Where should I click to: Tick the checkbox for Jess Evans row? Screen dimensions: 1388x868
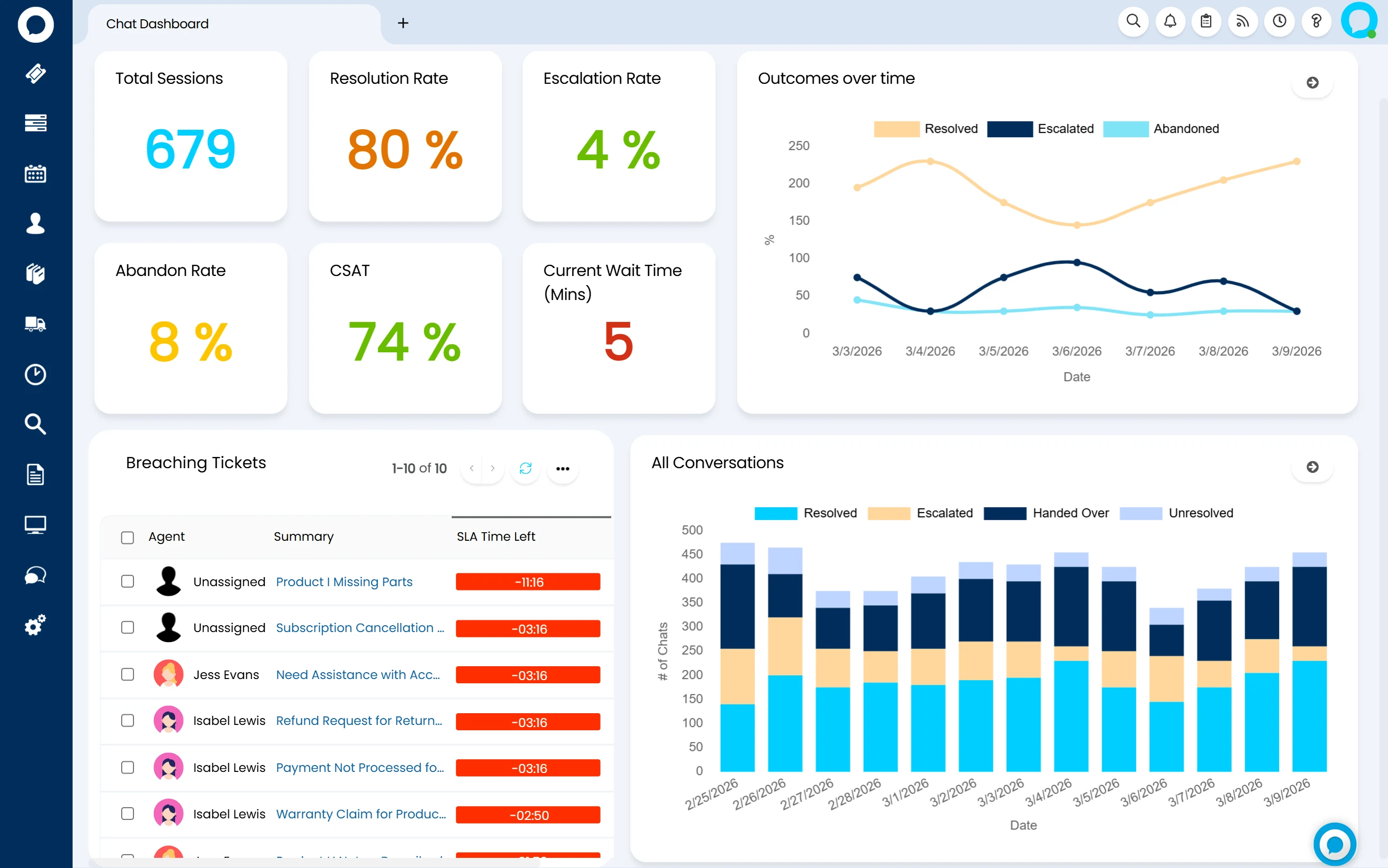pyautogui.click(x=128, y=674)
